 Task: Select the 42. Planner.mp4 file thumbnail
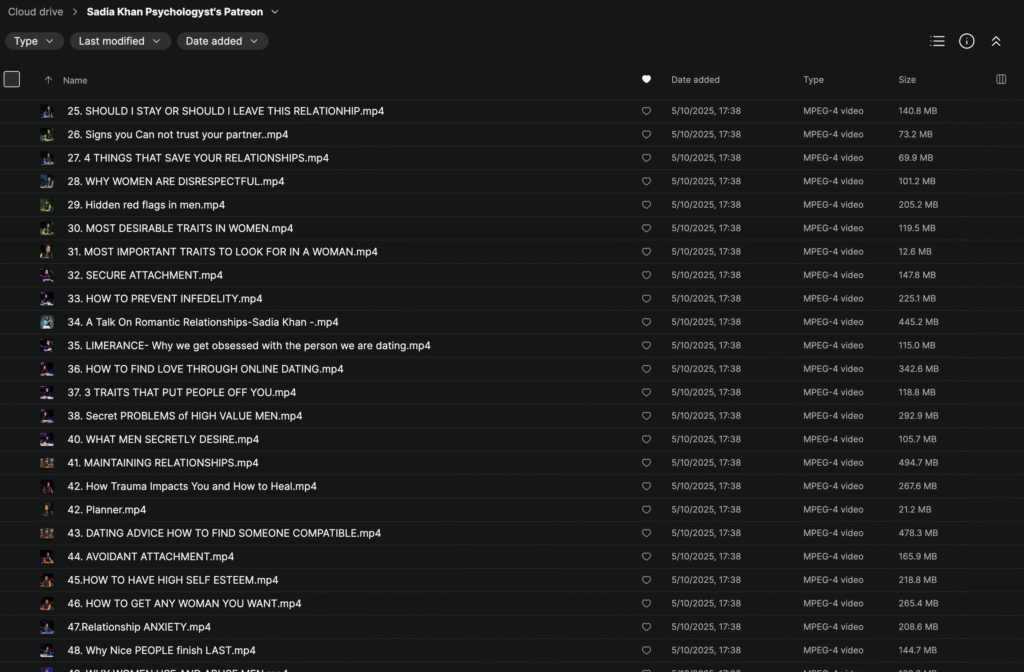point(47,510)
